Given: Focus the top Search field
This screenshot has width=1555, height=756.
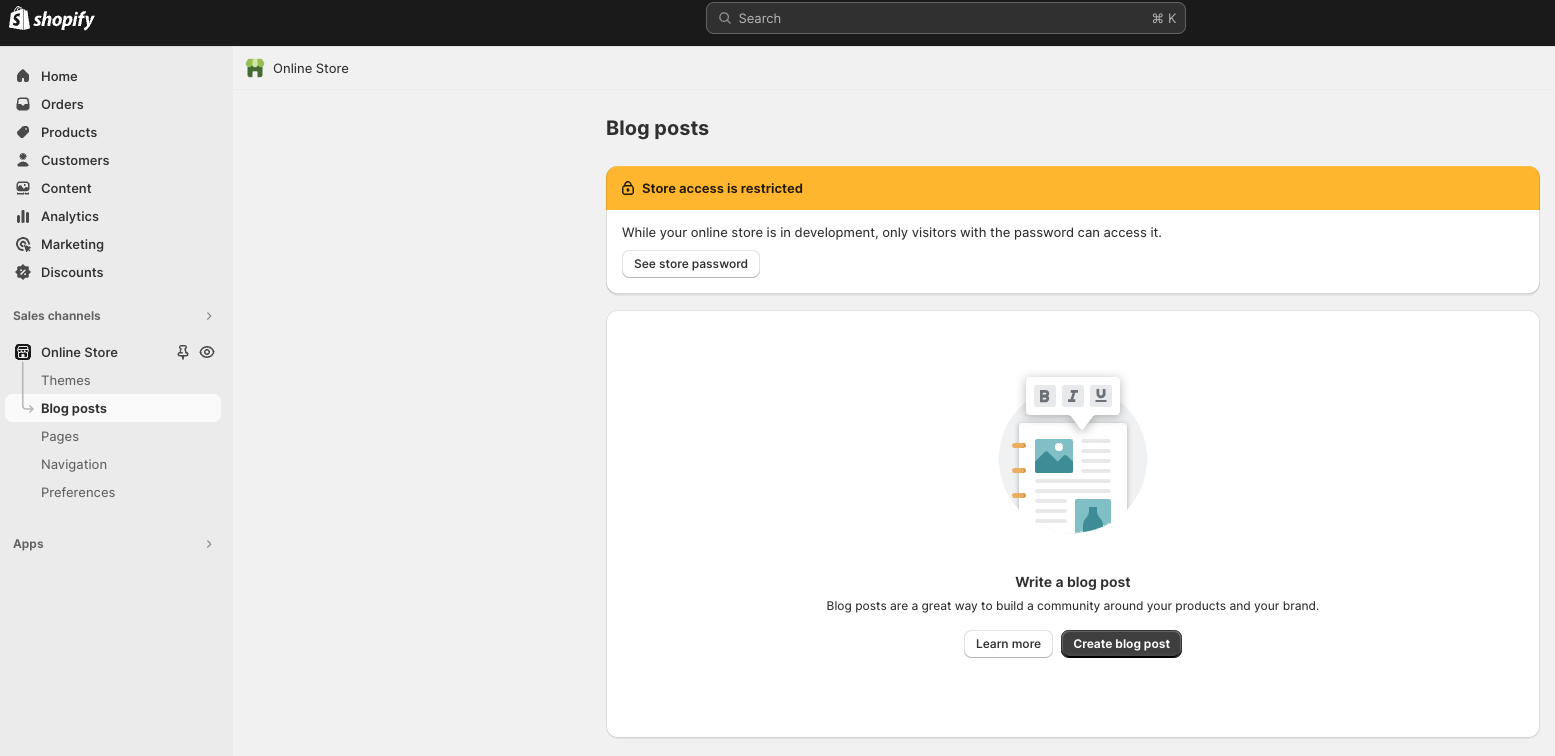Looking at the screenshot, I should tap(945, 18).
